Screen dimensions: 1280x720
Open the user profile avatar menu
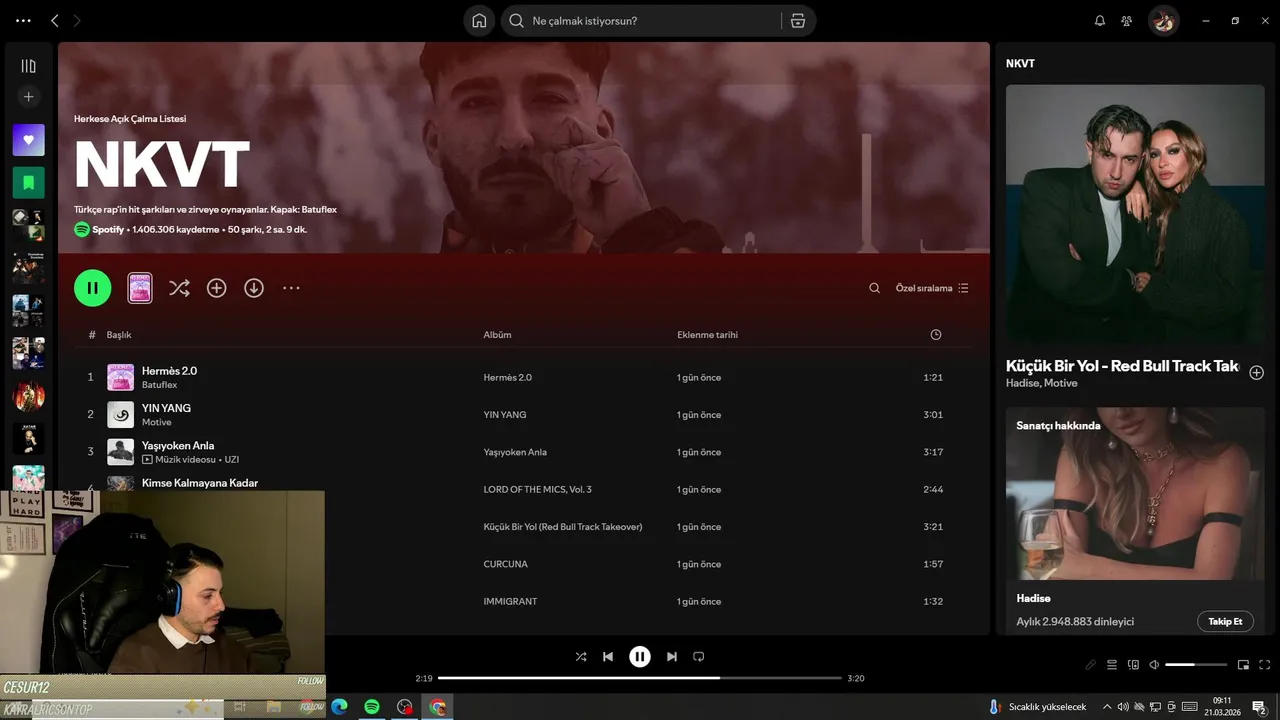1163,21
